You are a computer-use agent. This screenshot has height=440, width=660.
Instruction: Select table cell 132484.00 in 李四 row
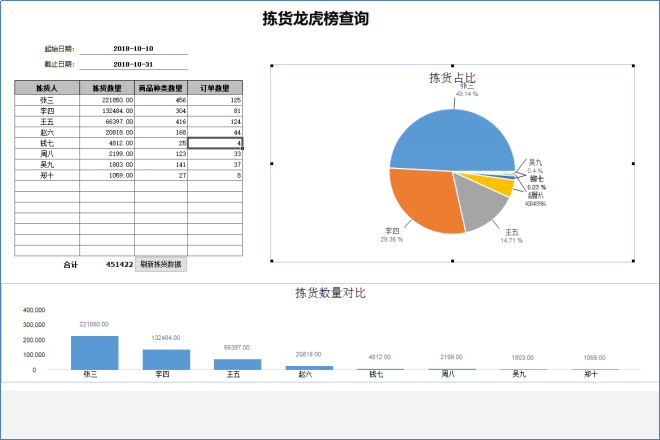click(107, 111)
